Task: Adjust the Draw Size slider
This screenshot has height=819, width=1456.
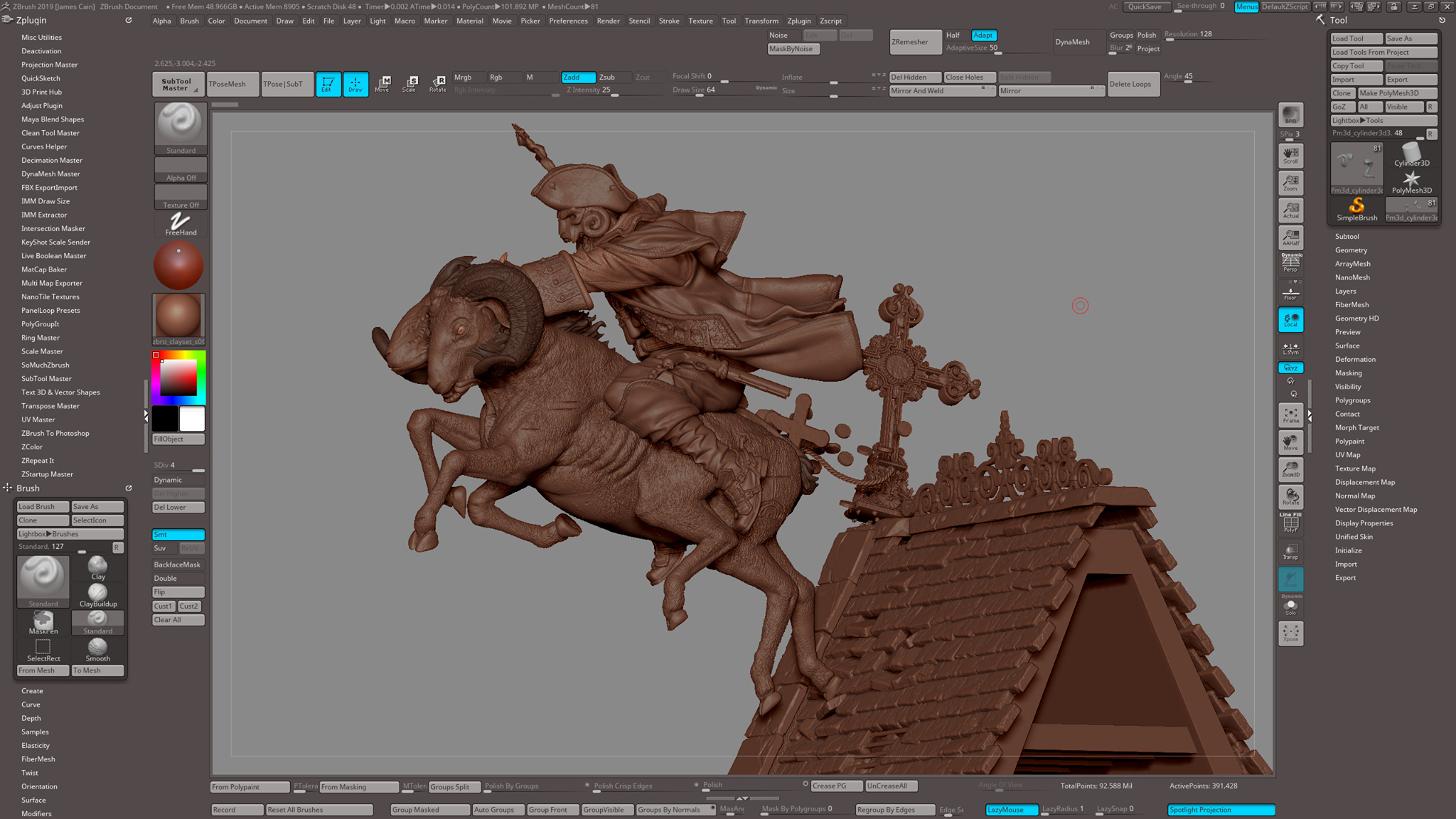Action: (714, 90)
